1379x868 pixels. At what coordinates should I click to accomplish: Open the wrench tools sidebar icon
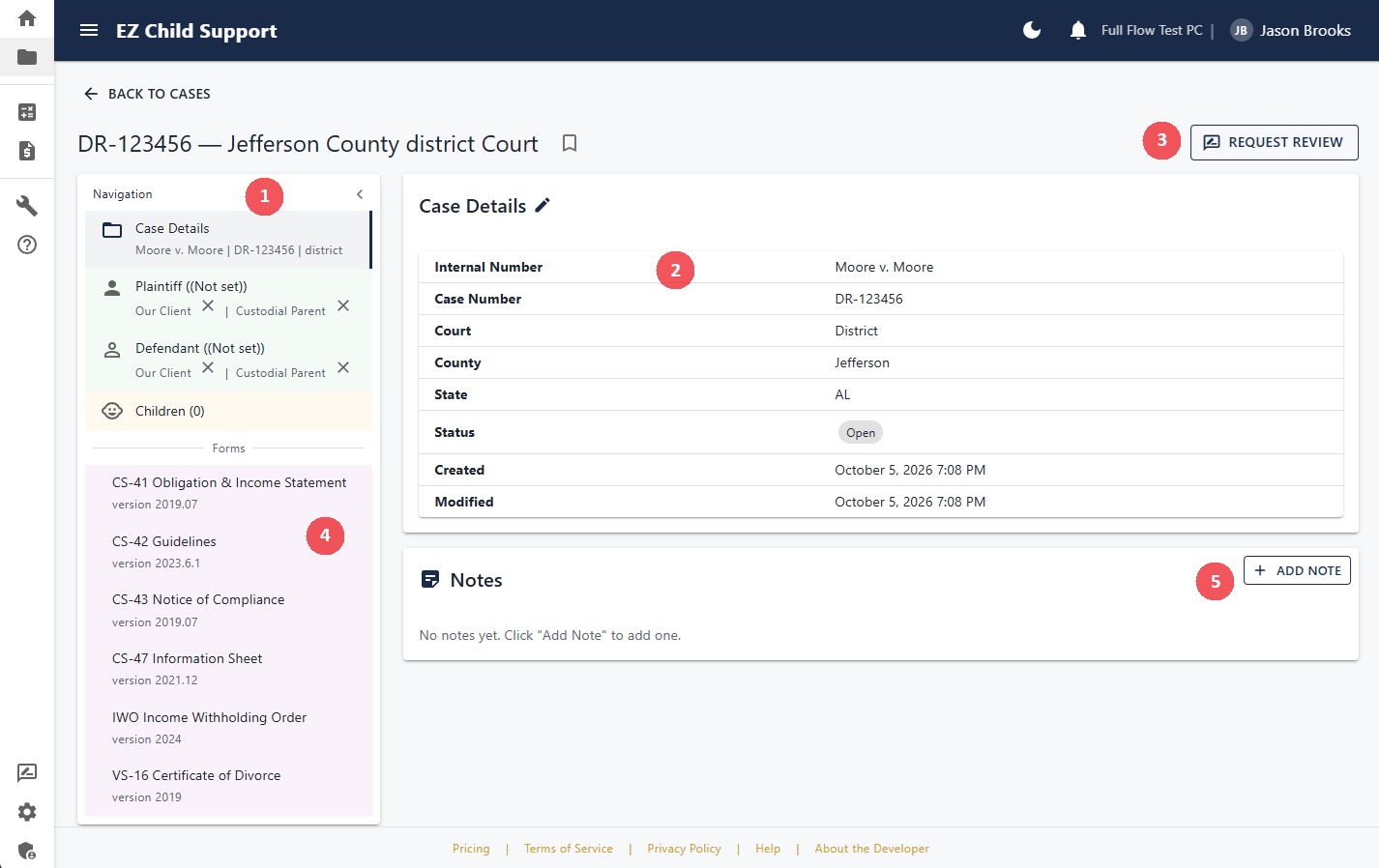point(27,205)
